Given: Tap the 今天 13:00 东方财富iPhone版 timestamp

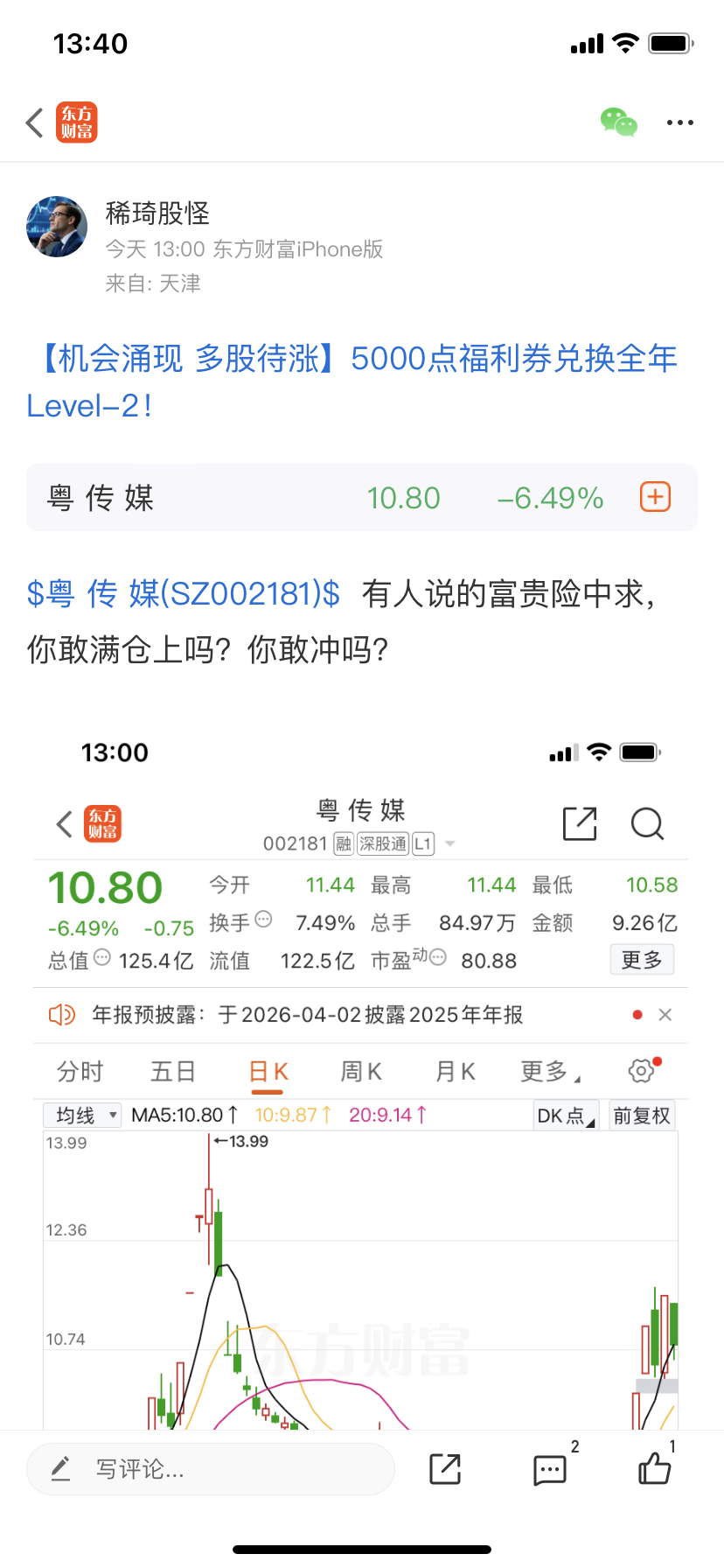Looking at the screenshot, I should (244, 249).
